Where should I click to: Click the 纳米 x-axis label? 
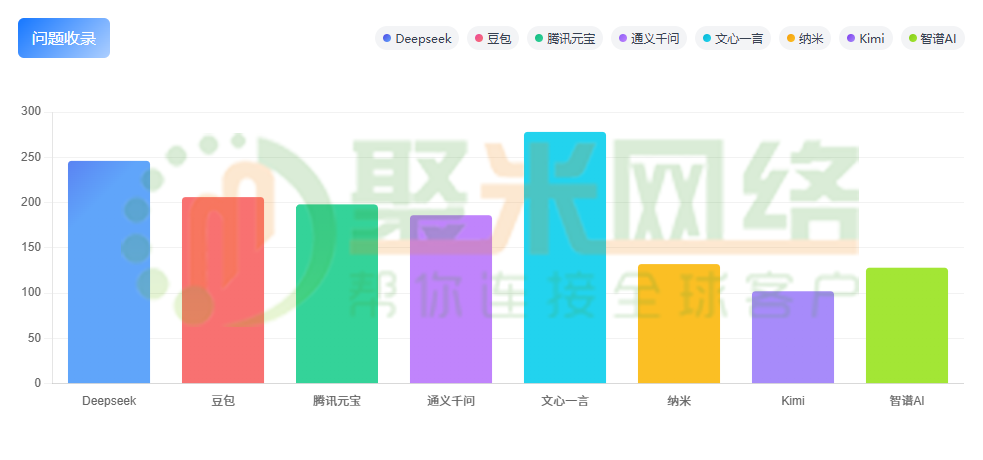click(x=679, y=401)
